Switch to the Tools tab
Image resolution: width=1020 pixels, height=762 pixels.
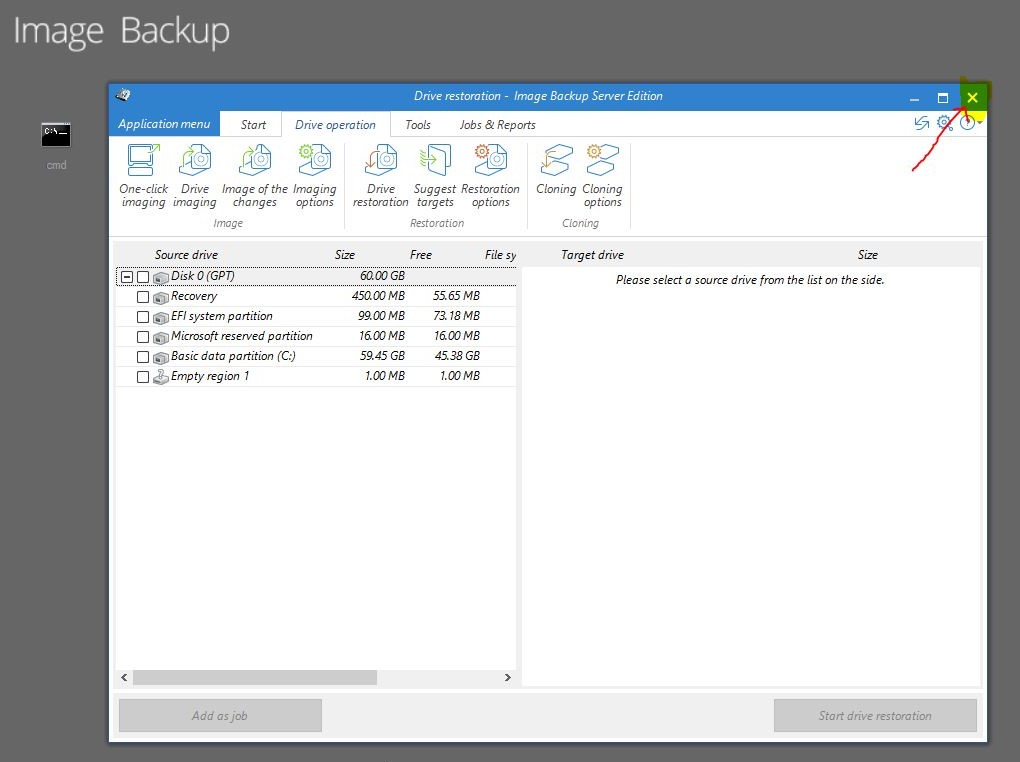coord(418,124)
